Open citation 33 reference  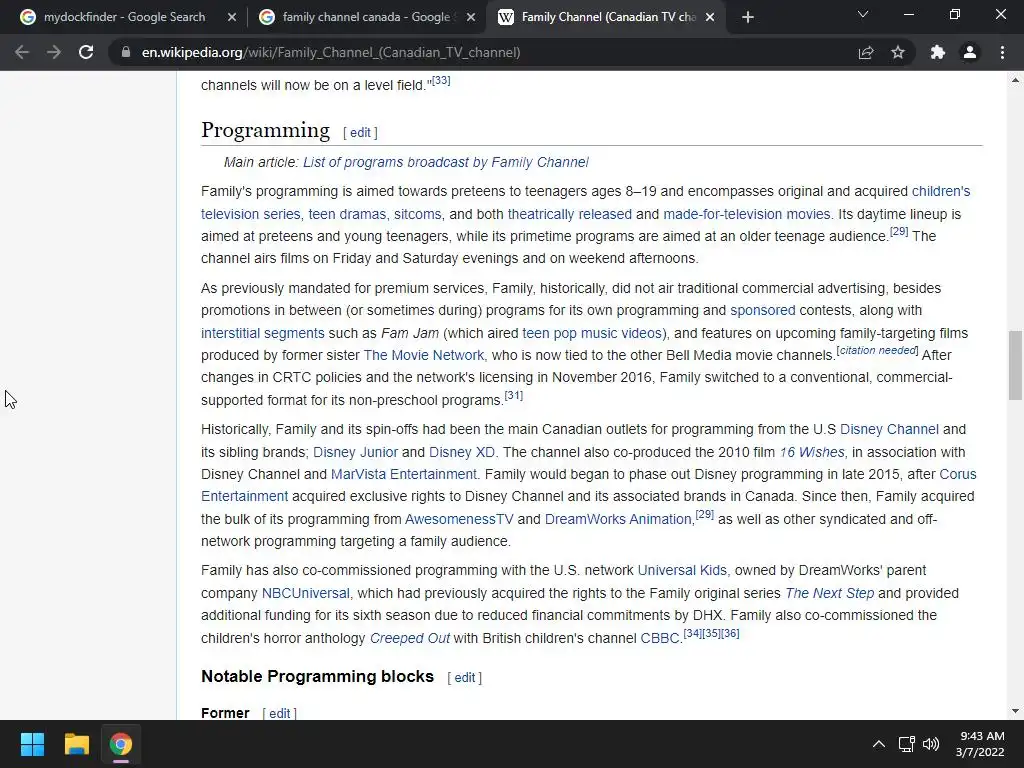[x=441, y=80]
